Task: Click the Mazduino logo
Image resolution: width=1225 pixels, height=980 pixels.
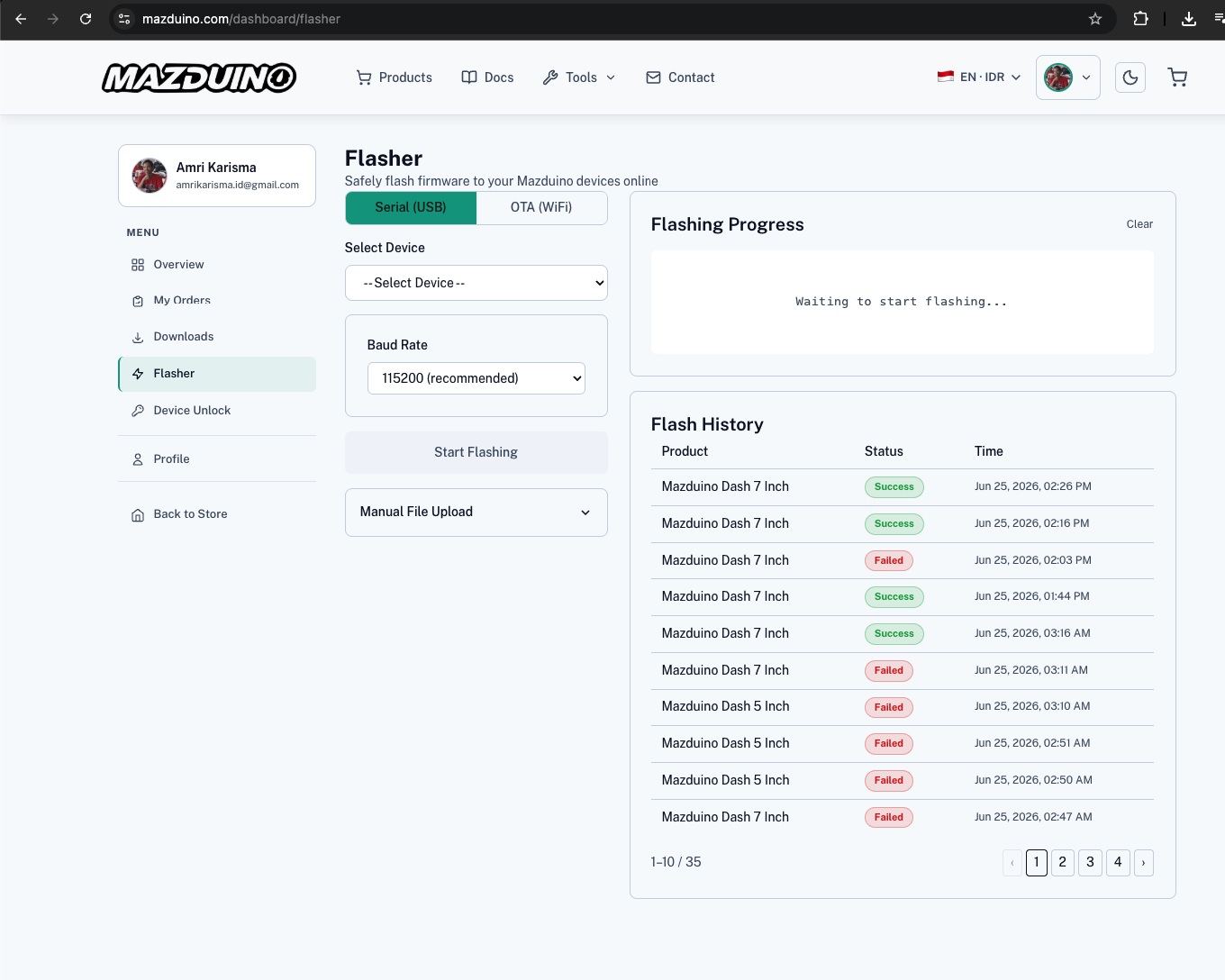Action: (x=199, y=77)
